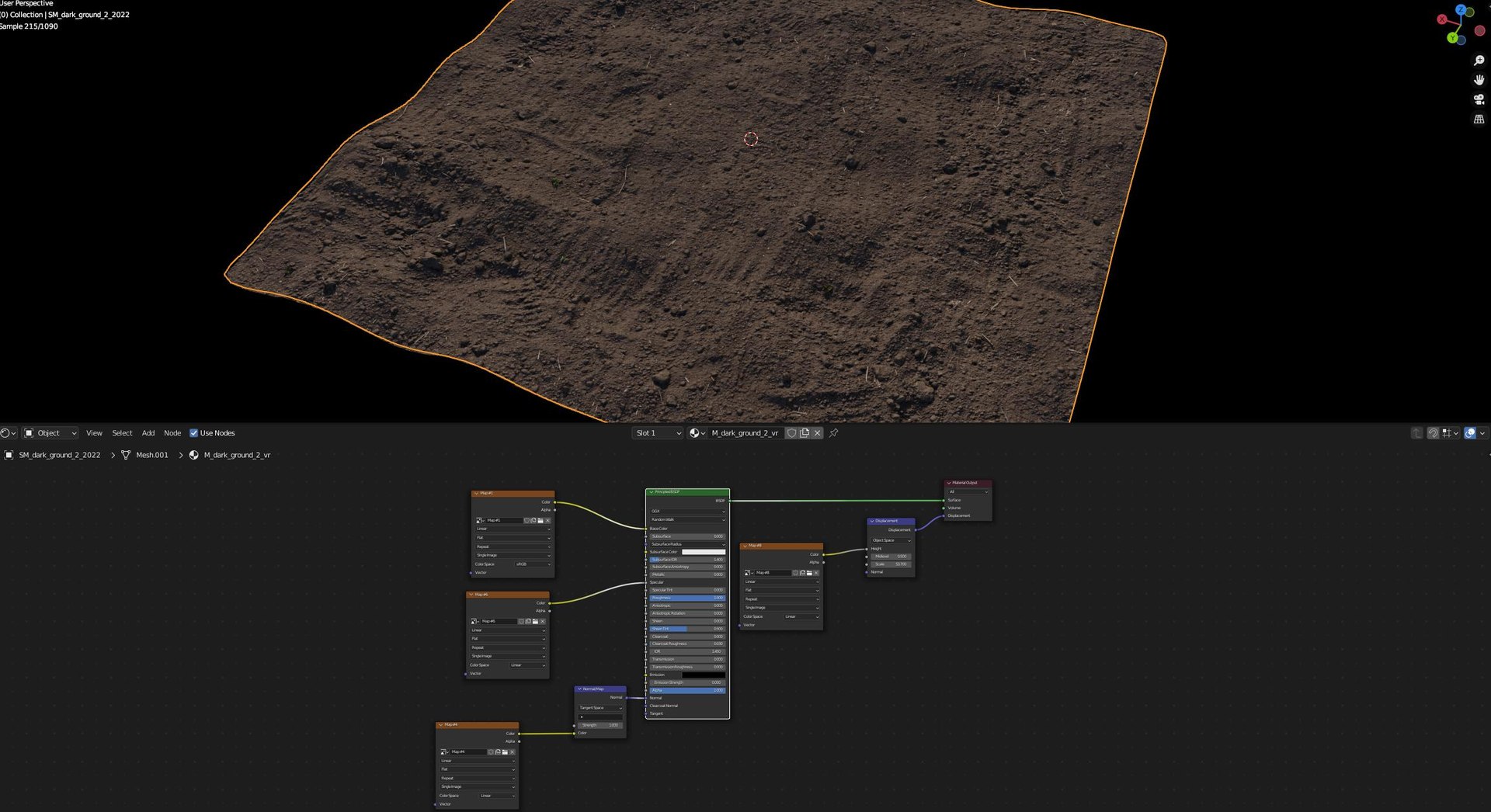Click SM_dark_ground_2_2022 in the breadcrumb
The height and width of the screenshot is (812, 1491).
click(60, 455)
